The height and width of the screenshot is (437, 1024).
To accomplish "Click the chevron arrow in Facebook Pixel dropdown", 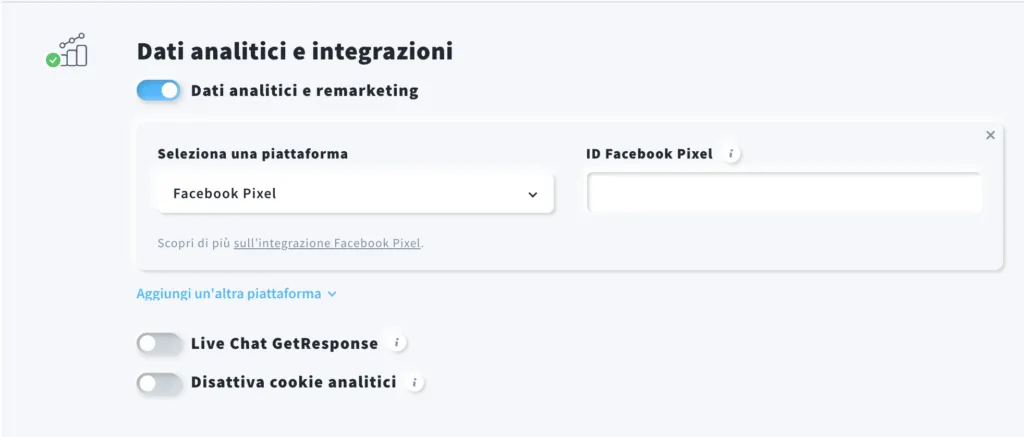I will click(533, 195).
